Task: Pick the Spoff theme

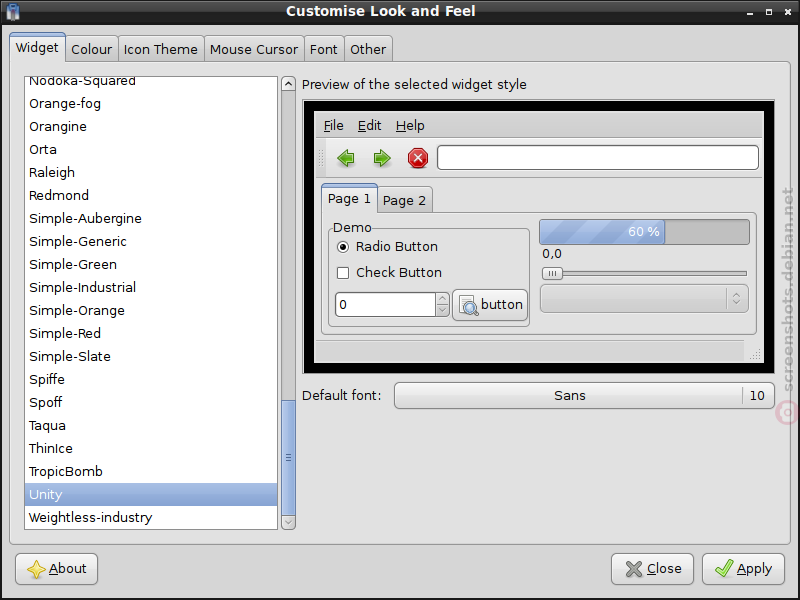Action: click(x=151, y=402)
